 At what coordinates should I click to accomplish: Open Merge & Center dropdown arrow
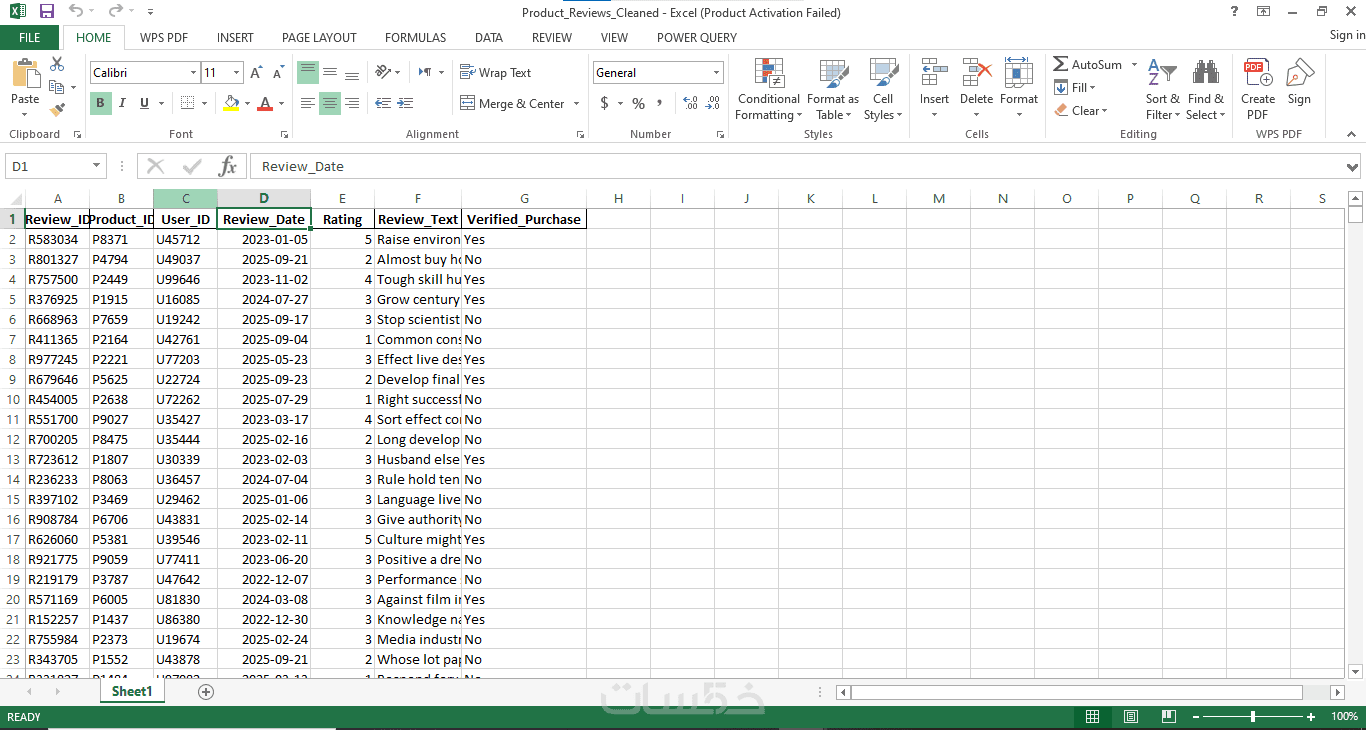point(576,103)
